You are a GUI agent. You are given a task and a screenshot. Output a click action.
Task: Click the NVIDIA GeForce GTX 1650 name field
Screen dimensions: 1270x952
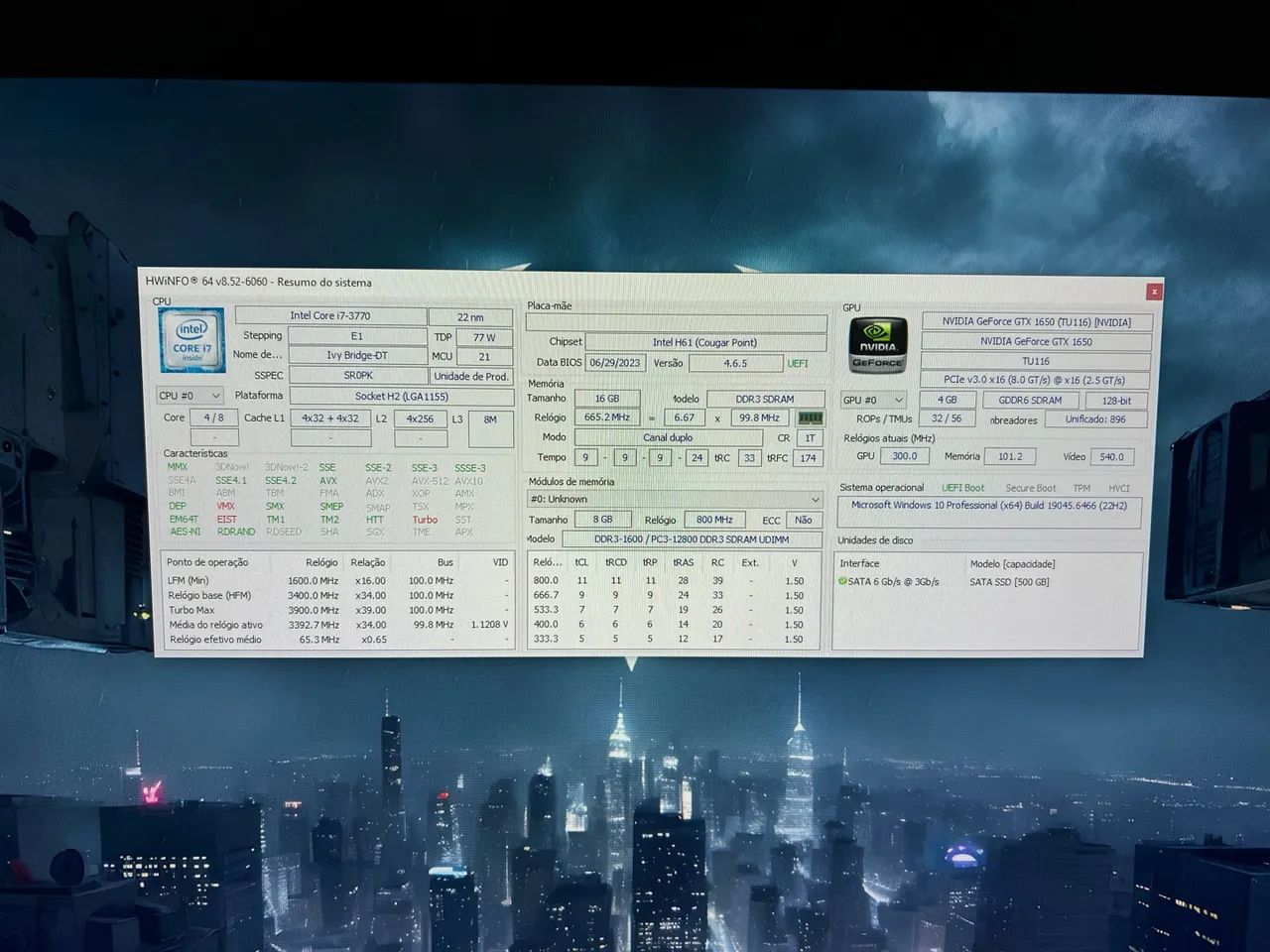coord(1036,341)
